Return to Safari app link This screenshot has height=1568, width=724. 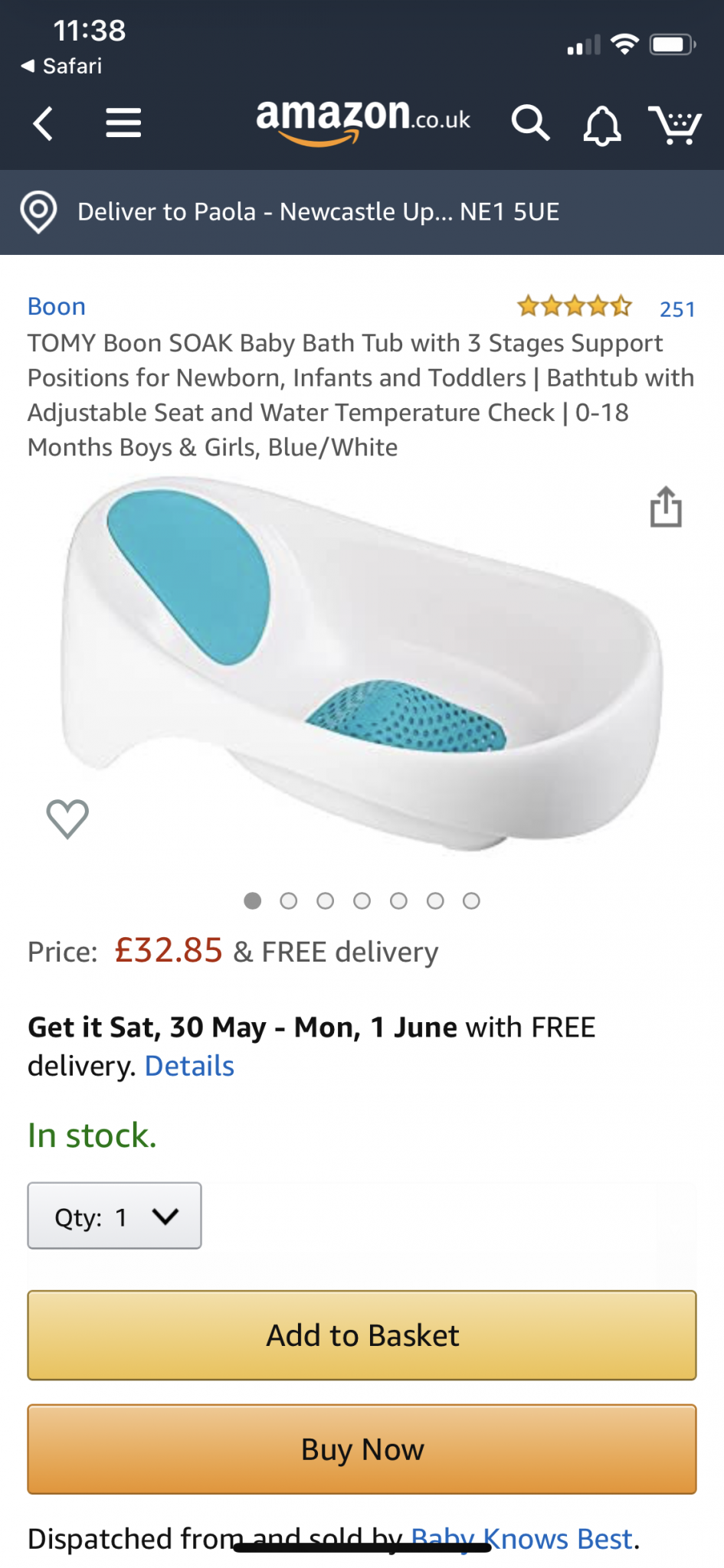click(62, 67)
